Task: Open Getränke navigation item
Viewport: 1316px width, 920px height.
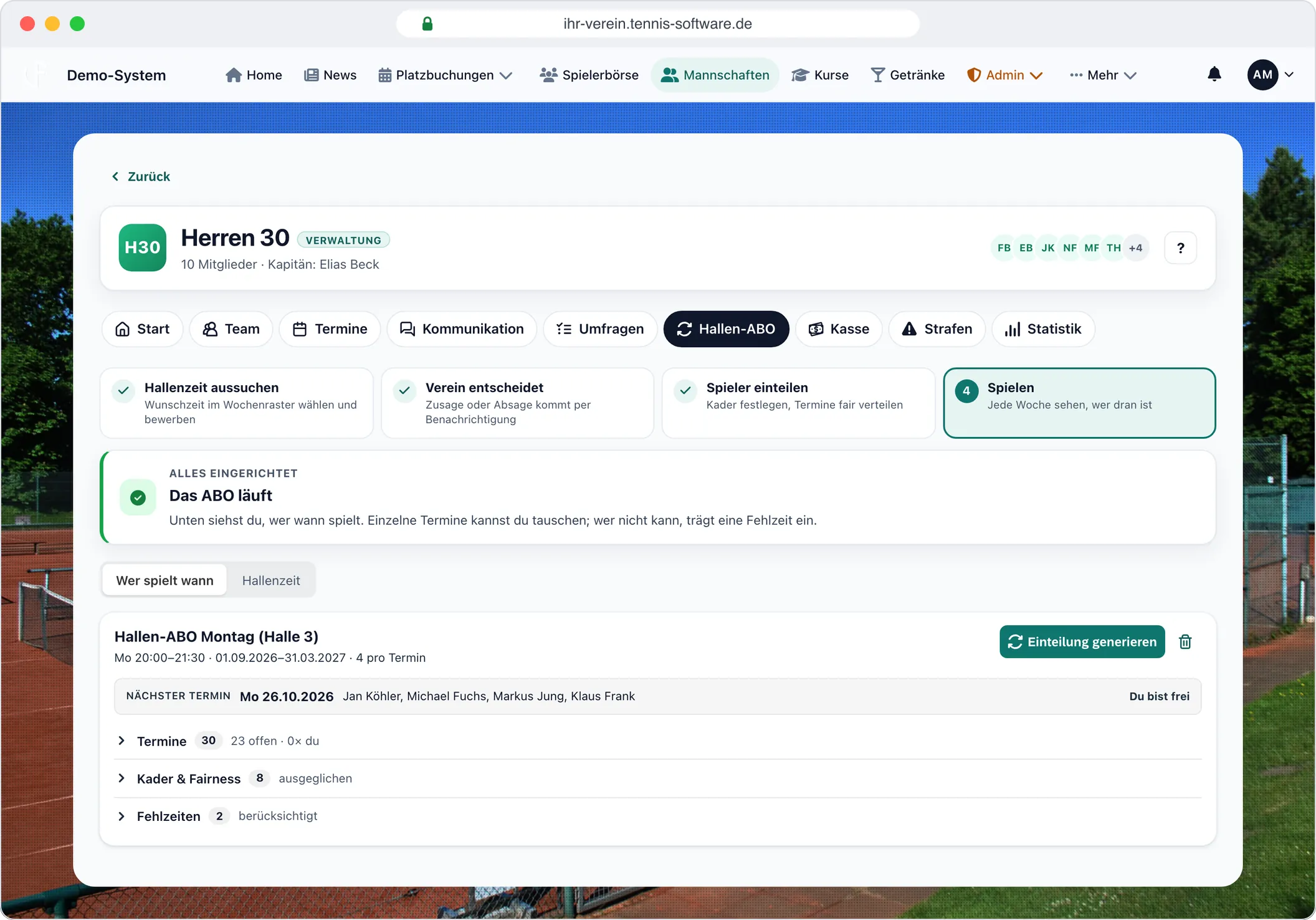Action: click(x=907, y=75)
